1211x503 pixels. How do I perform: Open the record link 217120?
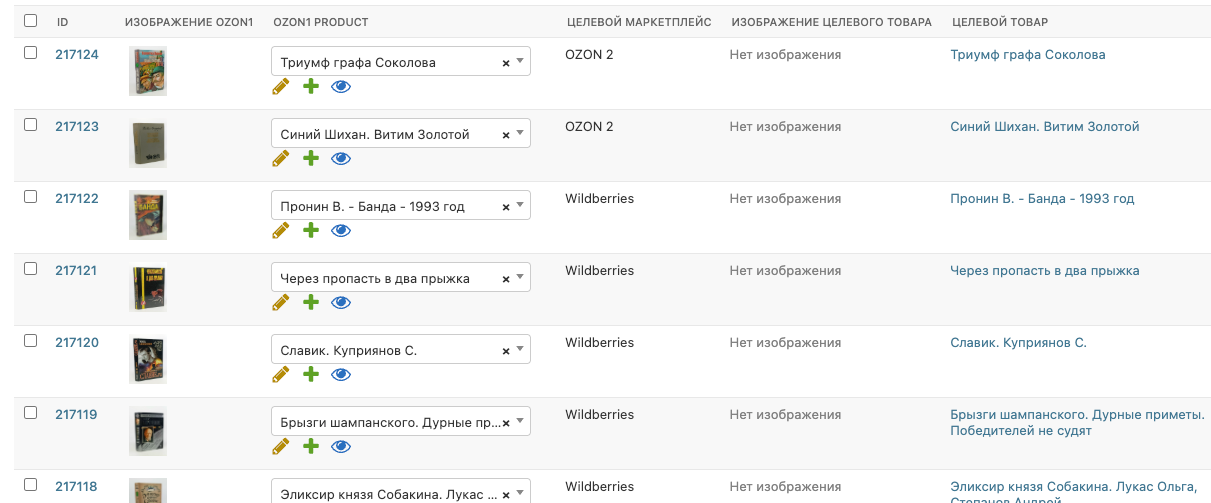click(77, 343)
